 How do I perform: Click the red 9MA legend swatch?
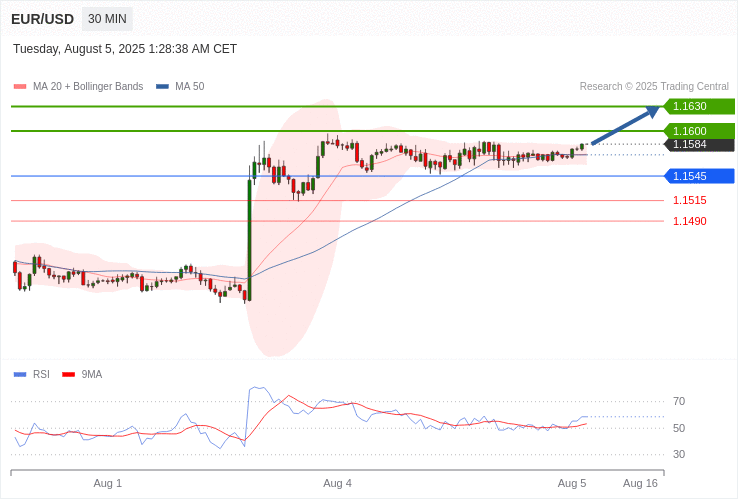point(69,375)
